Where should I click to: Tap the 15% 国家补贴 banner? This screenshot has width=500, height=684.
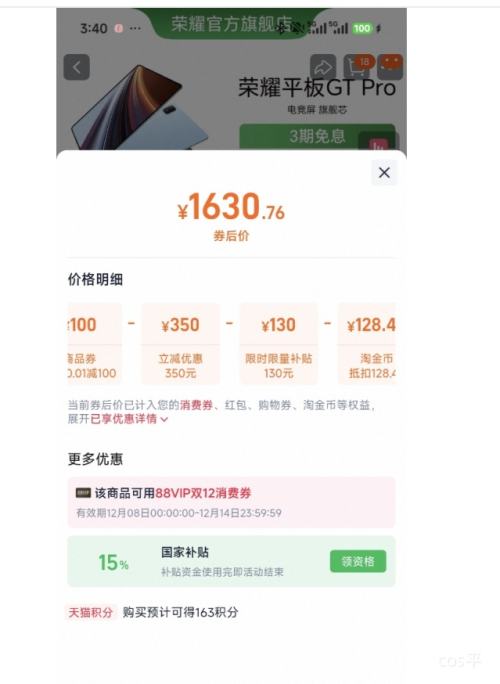click(x=231, y=561)
